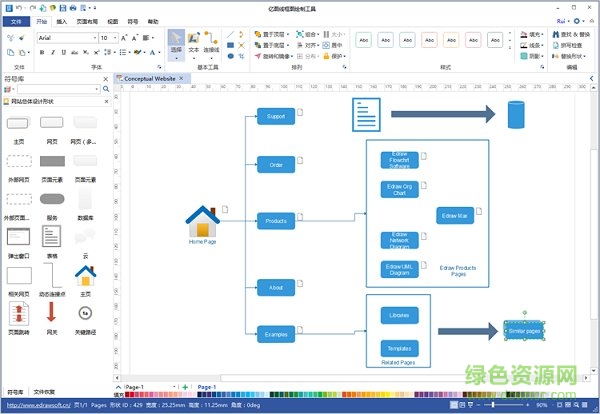Pick the Home Page house shape in library
The width and height of the screenshot is (600, 414).
[85, 275]
